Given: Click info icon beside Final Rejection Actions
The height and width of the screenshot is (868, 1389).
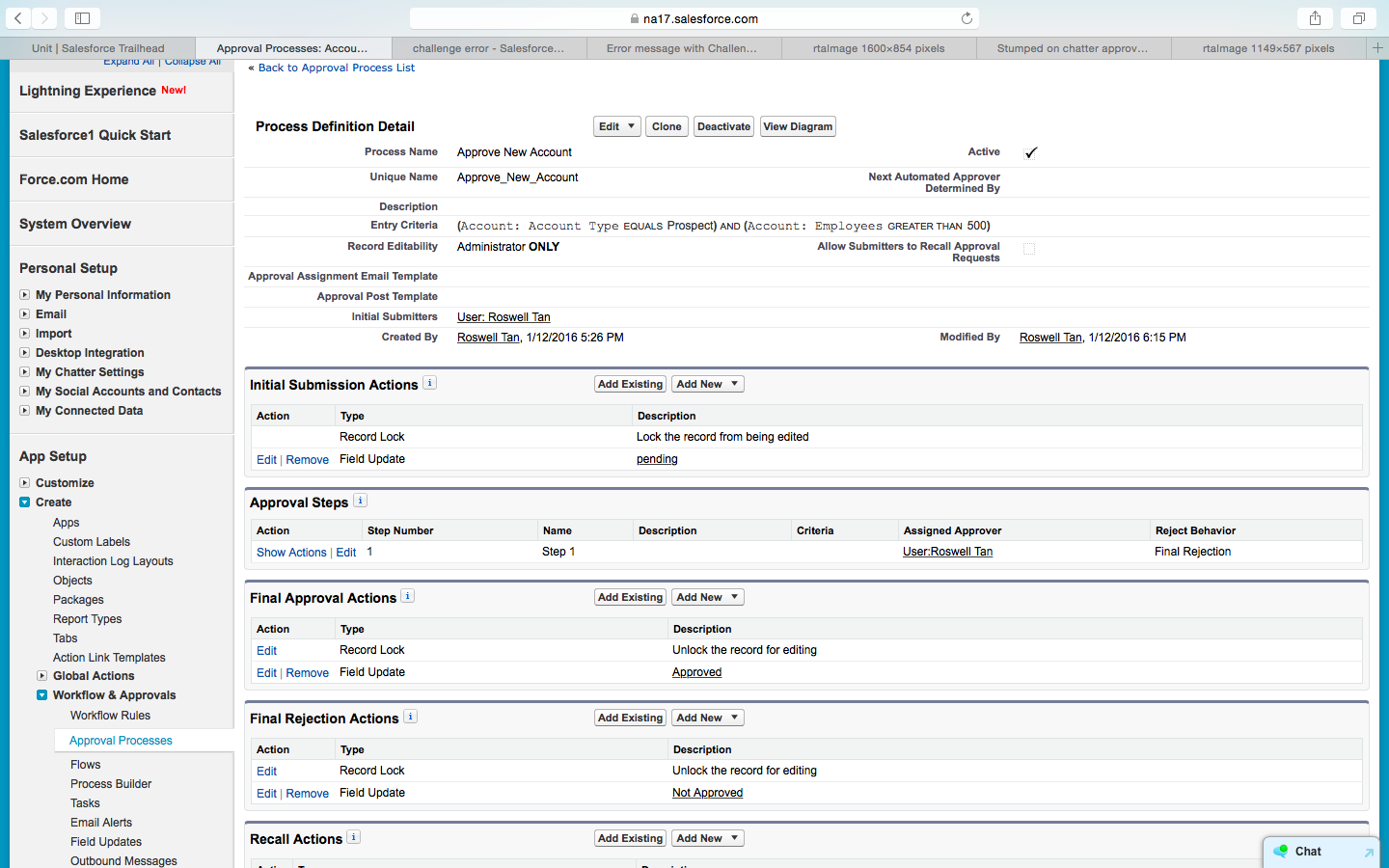Looking at the screenshot, I should tap(410, 717).
